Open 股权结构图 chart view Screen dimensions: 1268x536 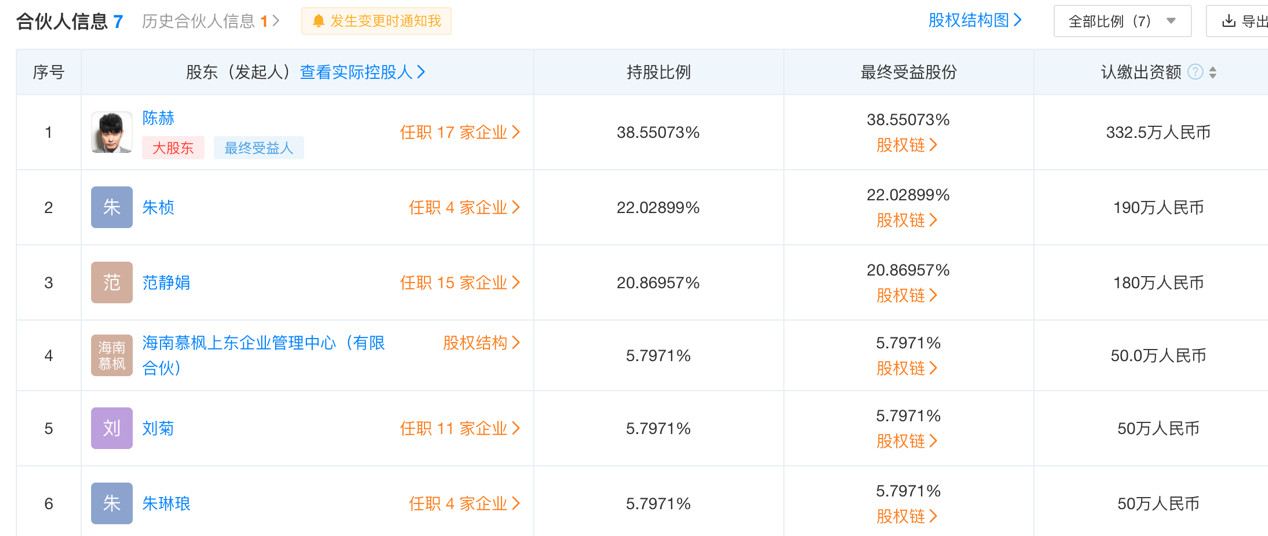[x=975, y=20]
